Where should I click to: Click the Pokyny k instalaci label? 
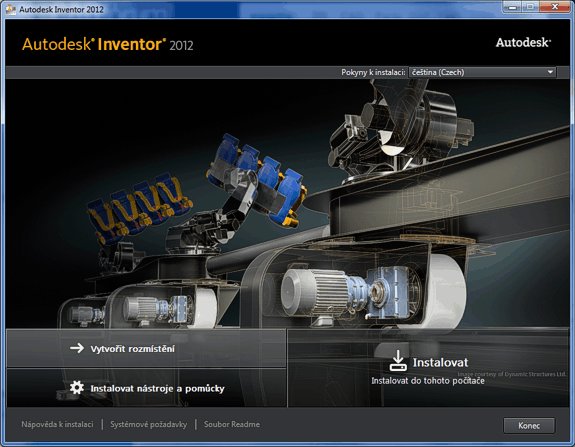point(373,72)
